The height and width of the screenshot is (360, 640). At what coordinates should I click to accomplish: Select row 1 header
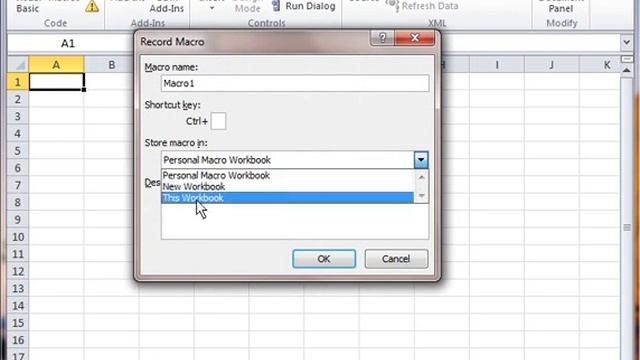18,82
